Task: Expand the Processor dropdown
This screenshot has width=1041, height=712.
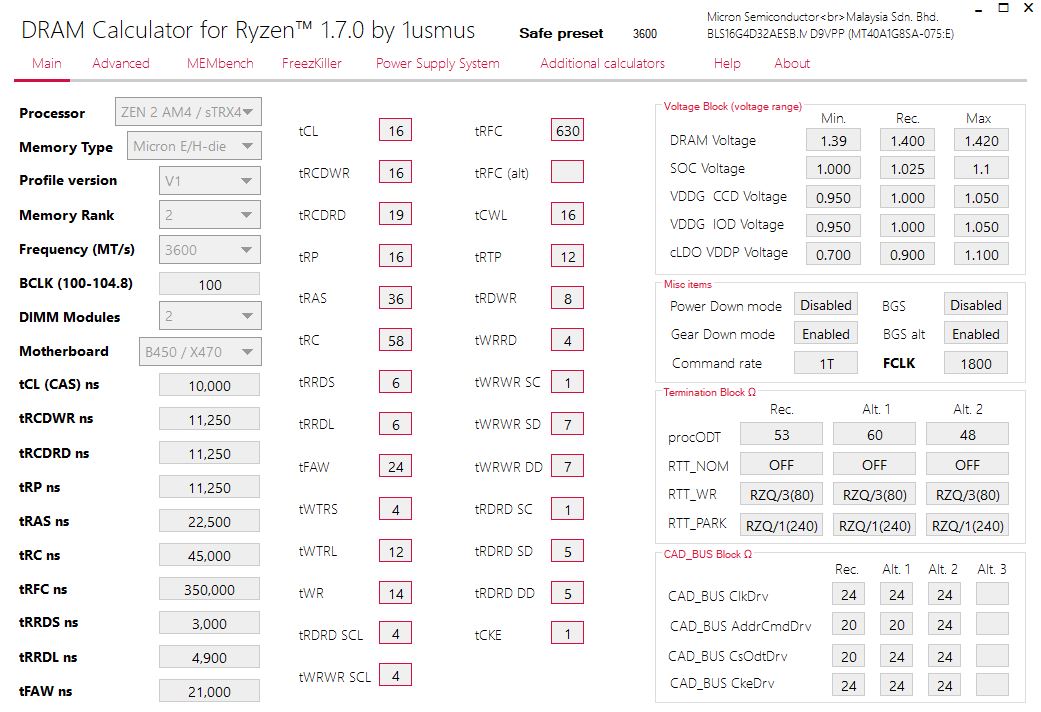Action: point(188,112)
